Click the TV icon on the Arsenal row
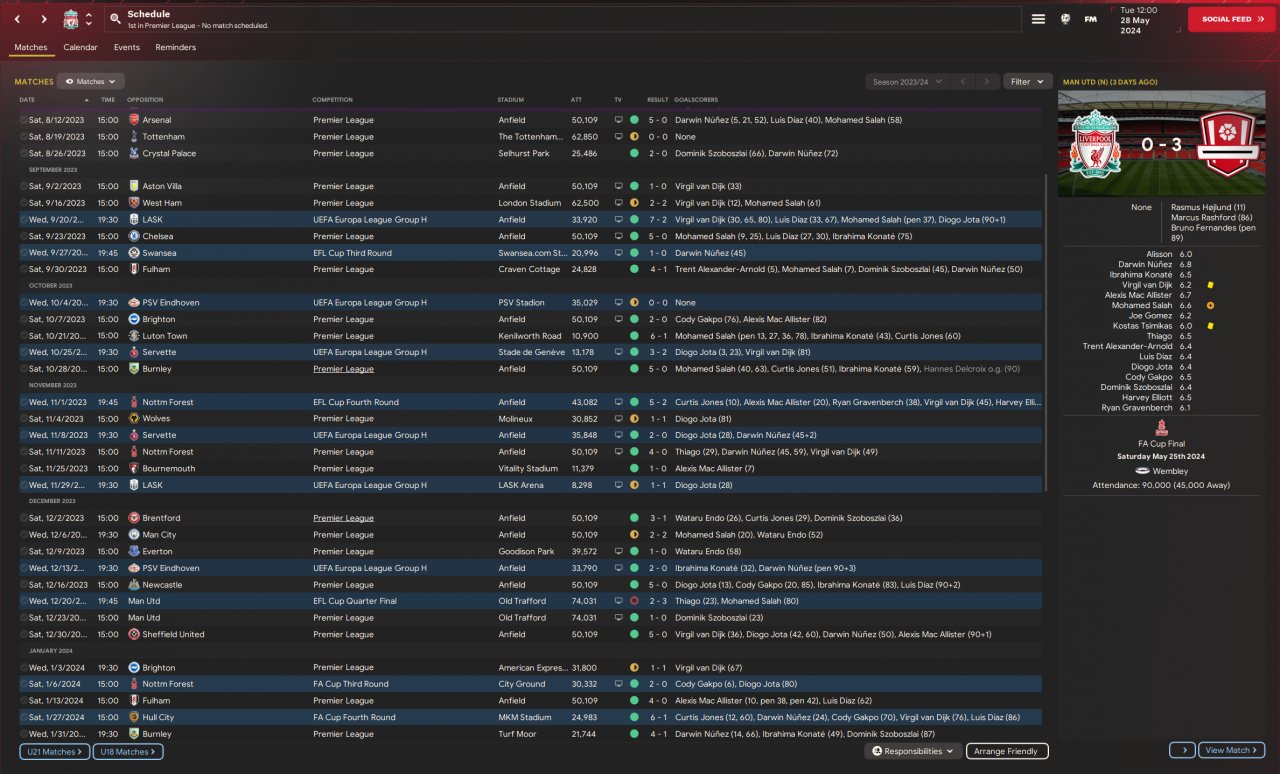Screen dimensions: 1280x774 (x=618, y=120)
